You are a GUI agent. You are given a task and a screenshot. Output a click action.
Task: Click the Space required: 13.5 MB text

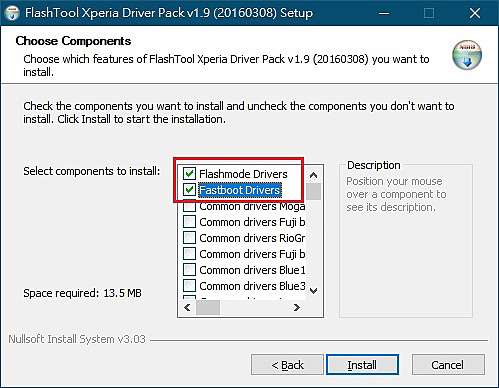pos(82,293)
